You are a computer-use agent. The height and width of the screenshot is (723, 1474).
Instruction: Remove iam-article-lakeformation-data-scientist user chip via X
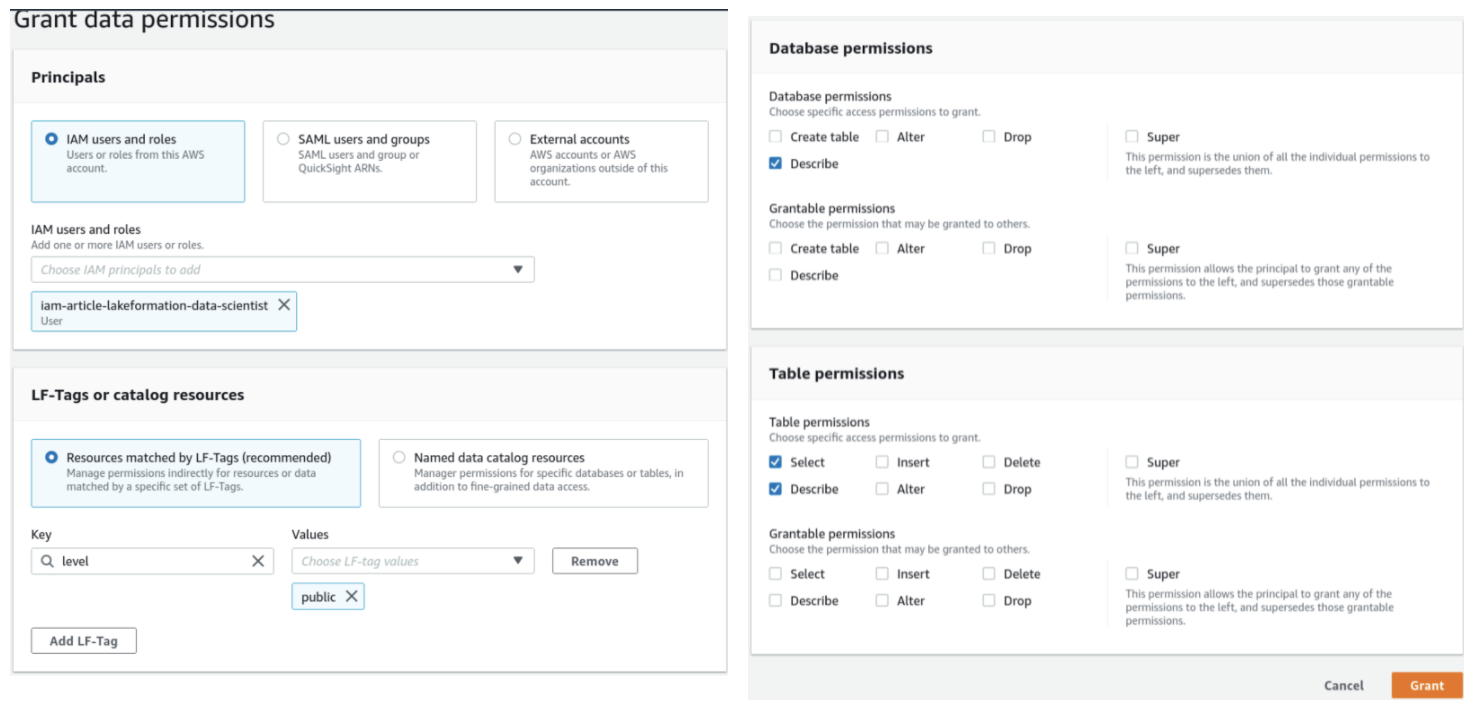click(284, 305)
